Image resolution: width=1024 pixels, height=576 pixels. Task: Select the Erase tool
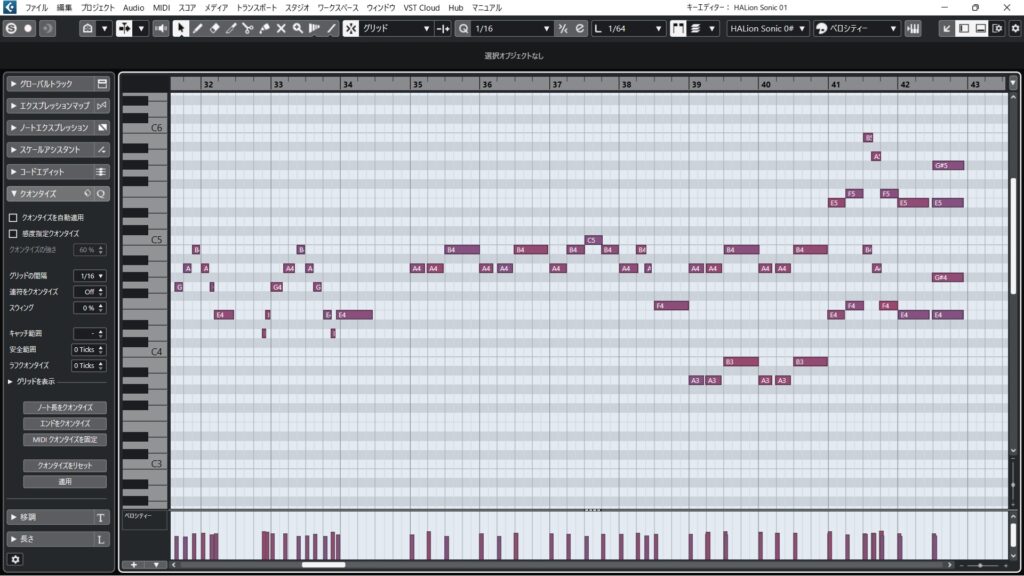pyautogui.click(x=214, y=29)
